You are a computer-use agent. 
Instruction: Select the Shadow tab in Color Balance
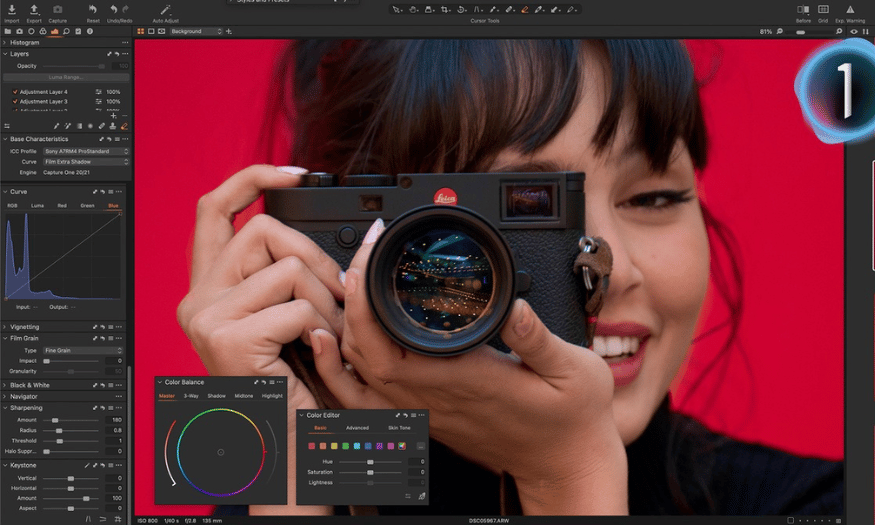pyautogui.click(x=217, y=396)
